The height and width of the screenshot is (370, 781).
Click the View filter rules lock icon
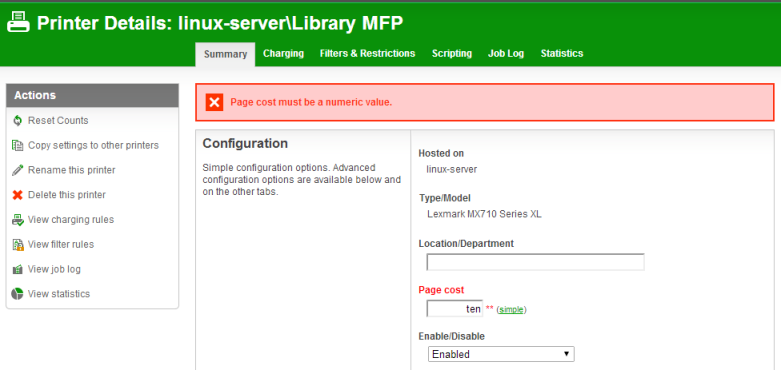(x=17, y=245)
